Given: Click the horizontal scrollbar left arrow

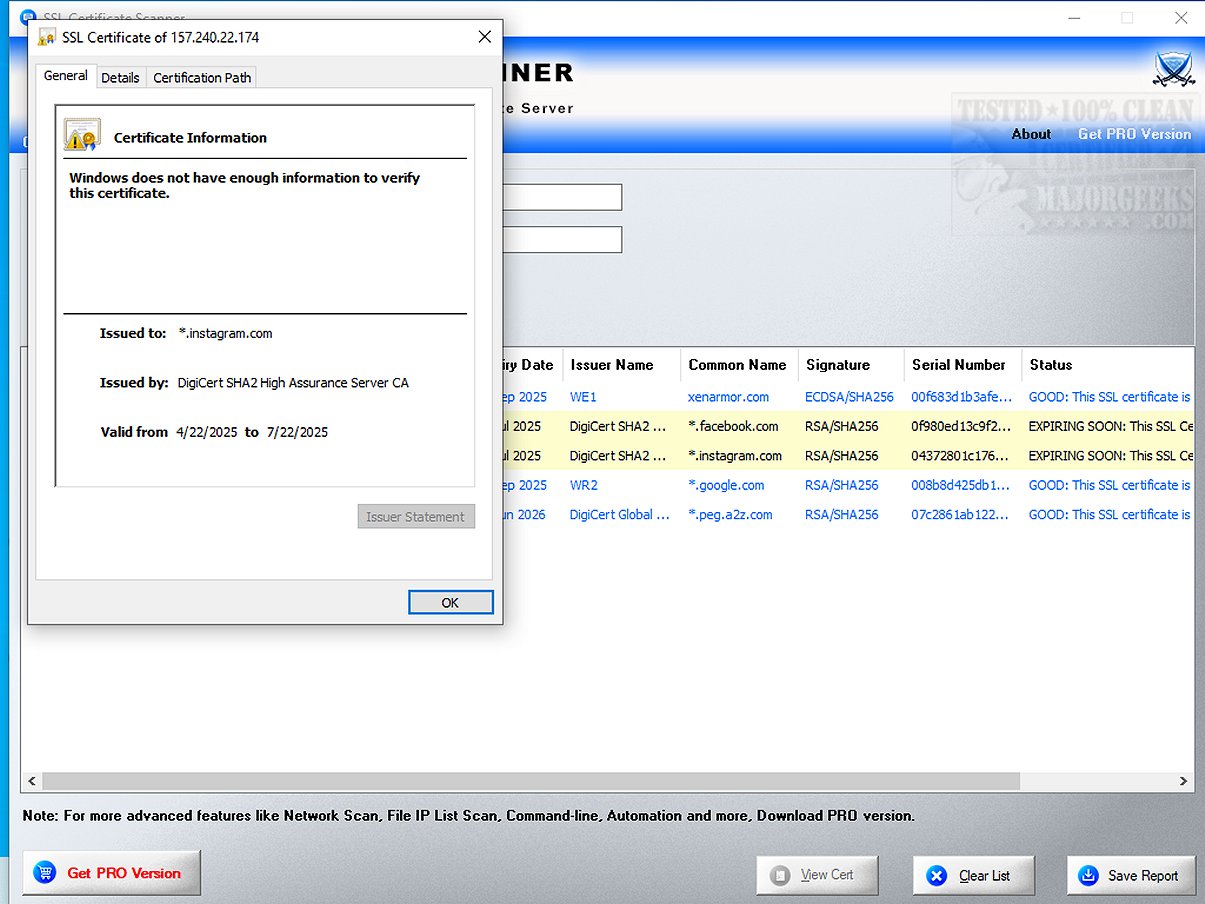Looking at the screenshot, I should click(32, 781).
